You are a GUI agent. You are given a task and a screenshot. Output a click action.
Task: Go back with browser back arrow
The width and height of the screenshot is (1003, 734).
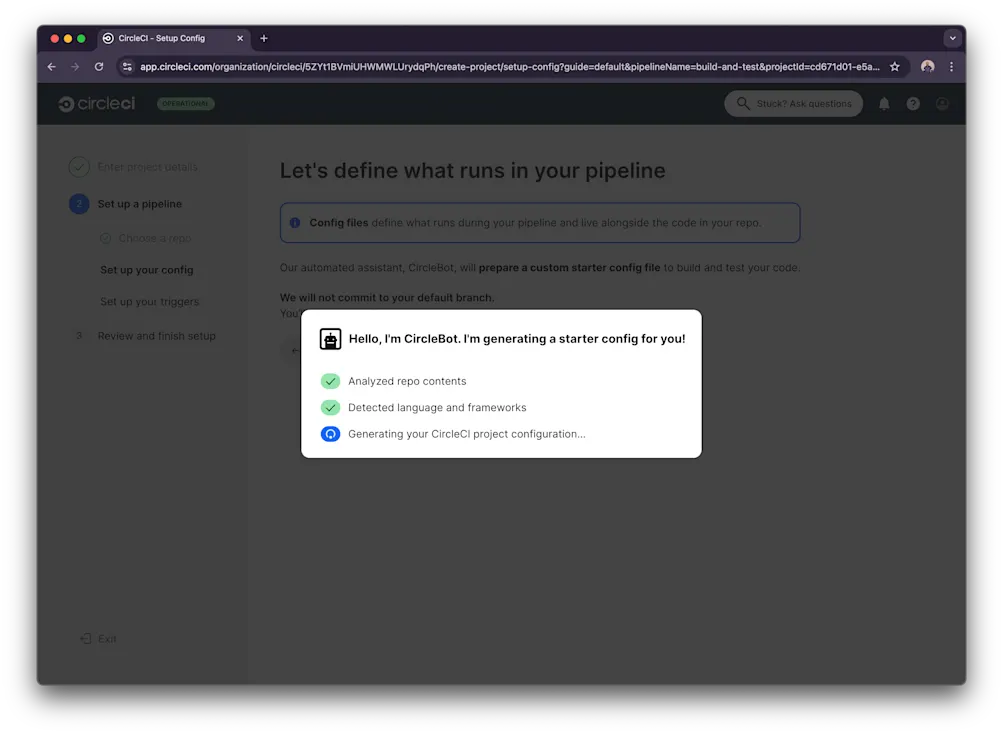[52, 67]
